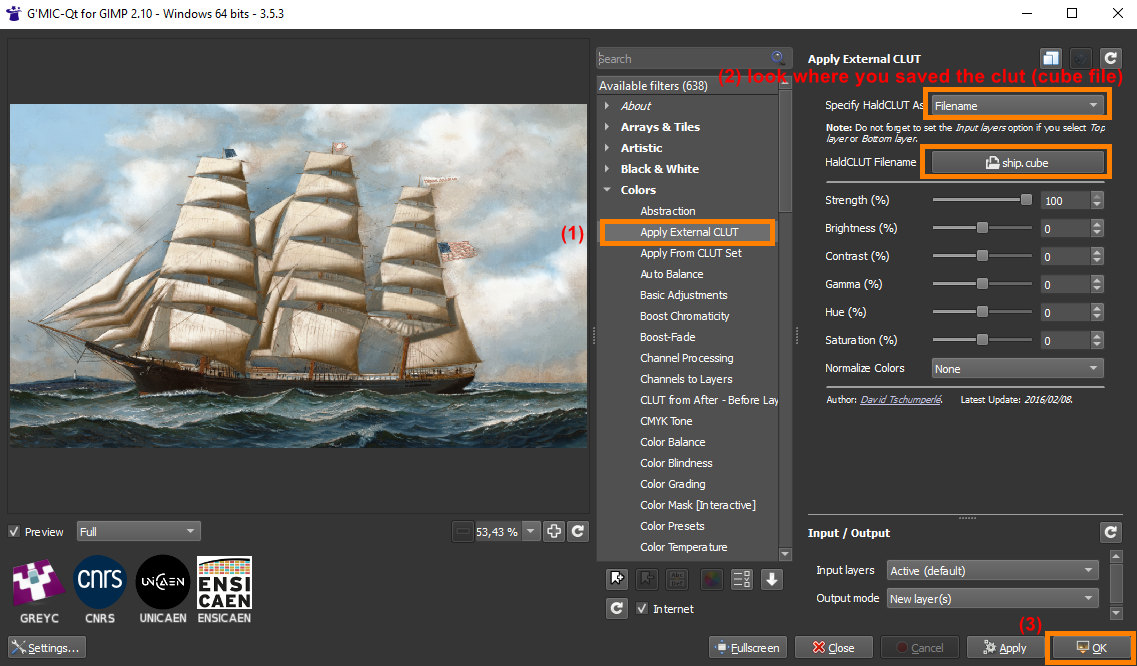Viewport: 1137px width, 666px height.
Task: Click the CNRS logo
Action: [x=100, y=591]
